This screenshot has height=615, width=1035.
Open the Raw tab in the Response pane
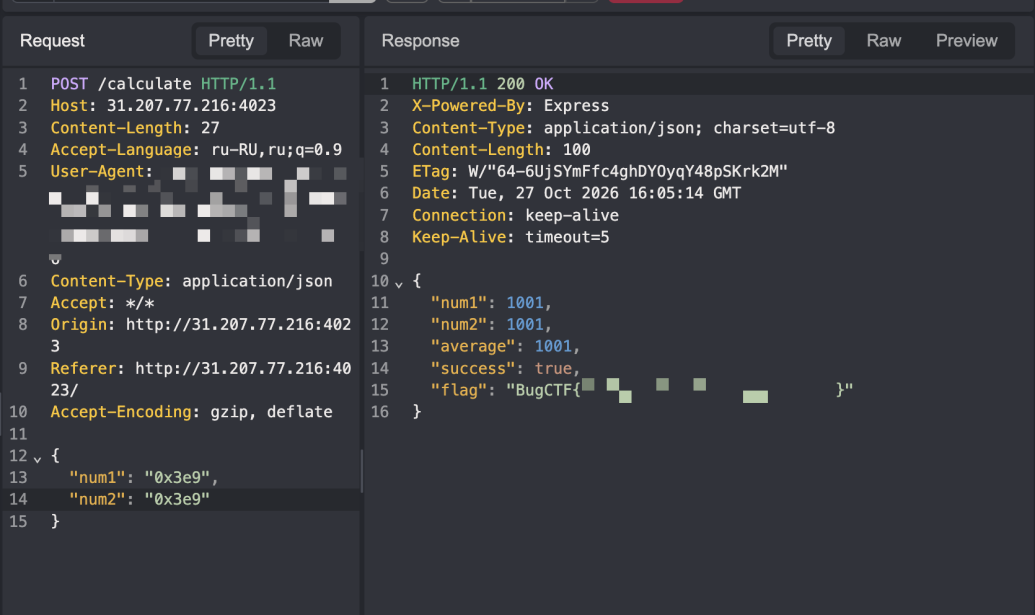tap(884, 41)
